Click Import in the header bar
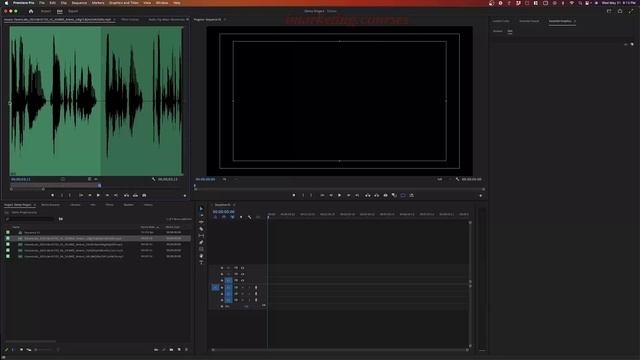640x360 pixels. point(46,11)
